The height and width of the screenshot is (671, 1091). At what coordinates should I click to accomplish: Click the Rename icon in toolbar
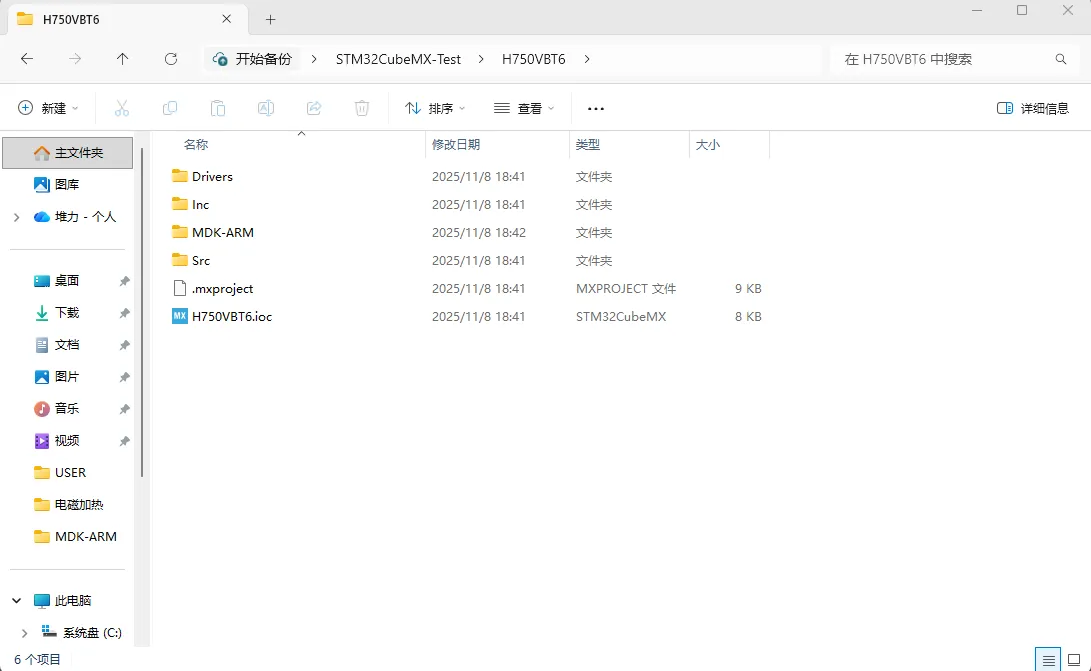click(x=266, y=108)
